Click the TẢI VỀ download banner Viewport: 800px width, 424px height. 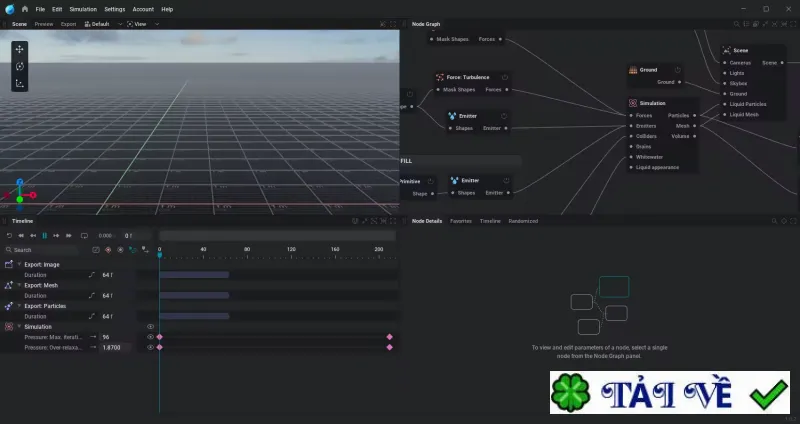coord(670,392)
